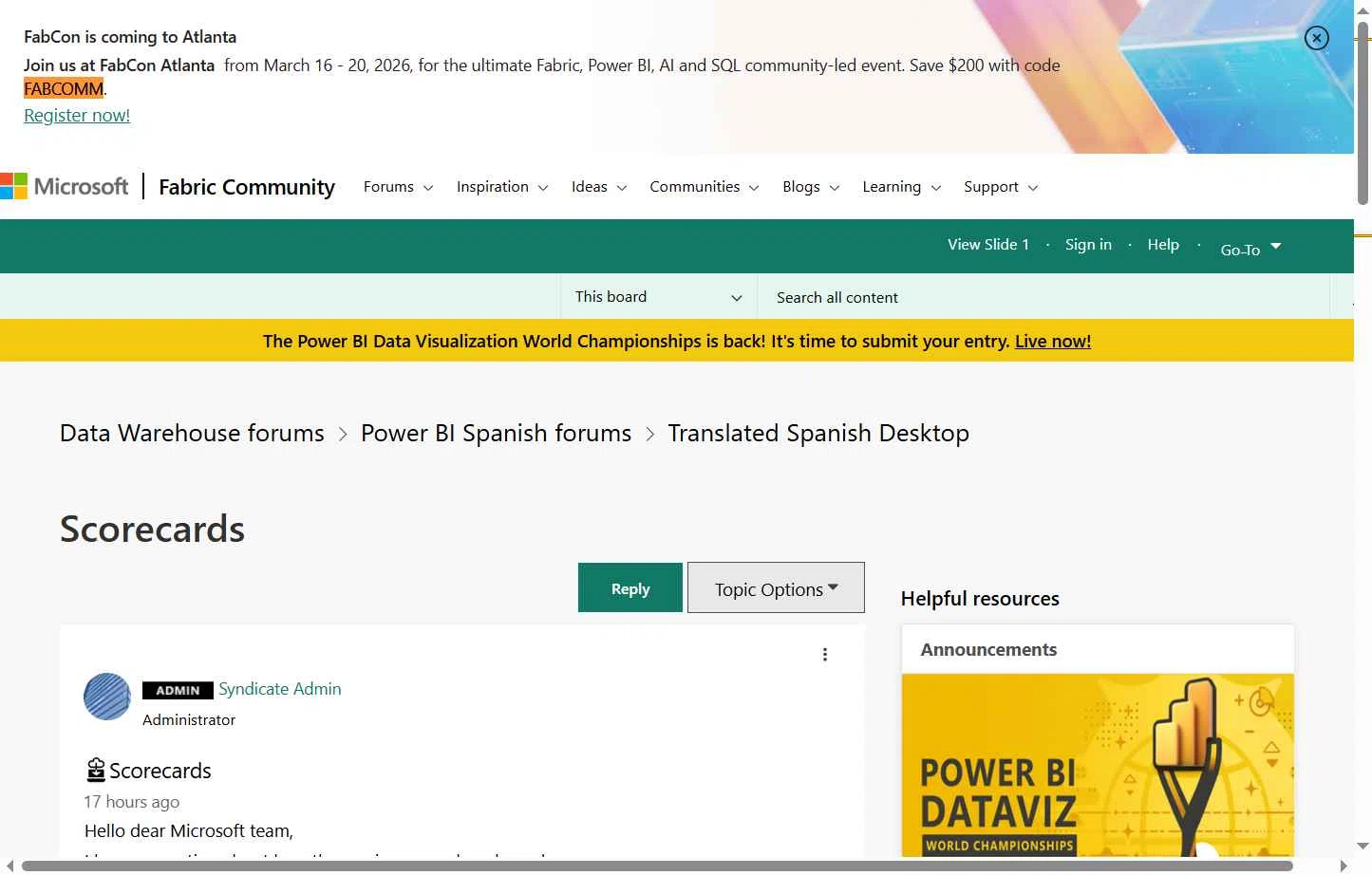Click View Slide 1 link
The image size is (1372, 875).
tap(988, 245)
